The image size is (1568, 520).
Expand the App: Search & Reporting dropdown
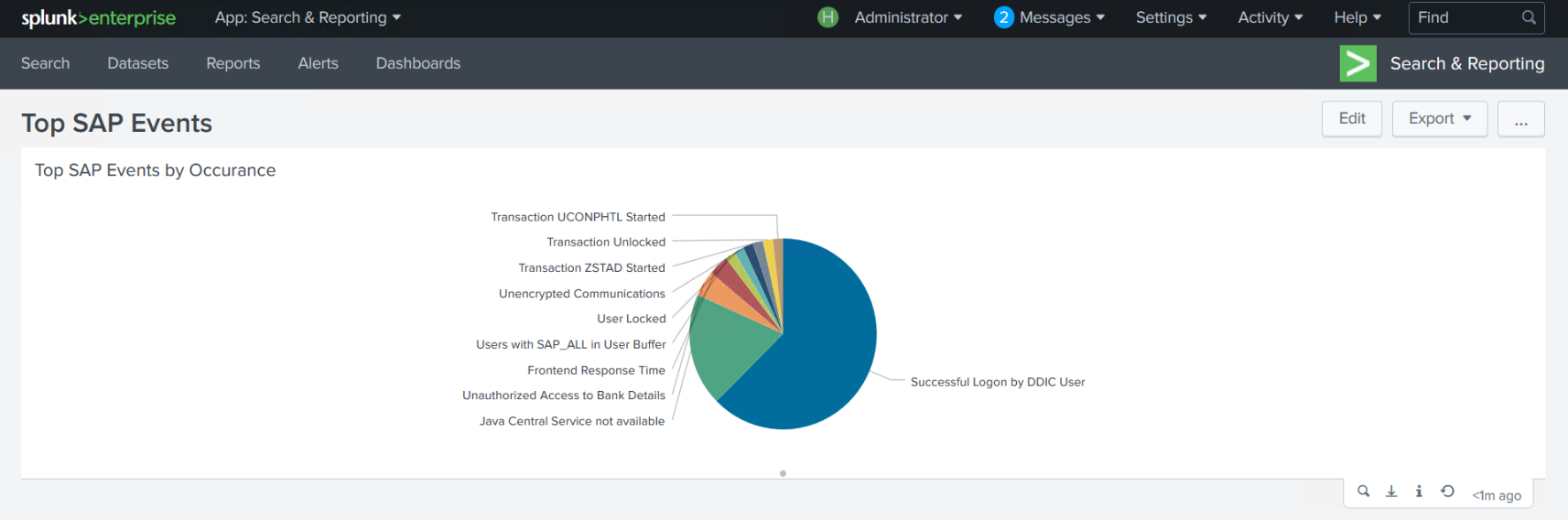pos(308,17)
